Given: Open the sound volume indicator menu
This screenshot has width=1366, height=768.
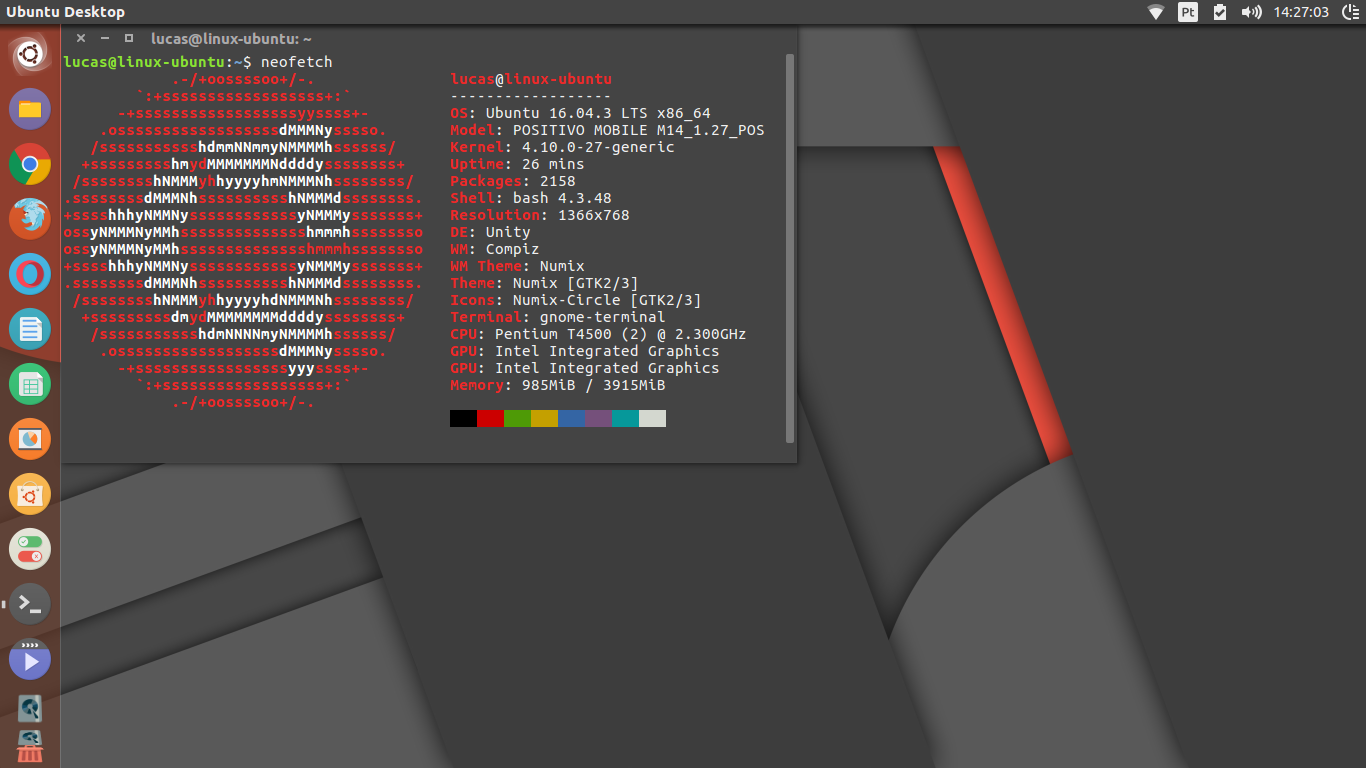Looking at the screenshot, I should pyautogui.click(x=1251, y=12).
